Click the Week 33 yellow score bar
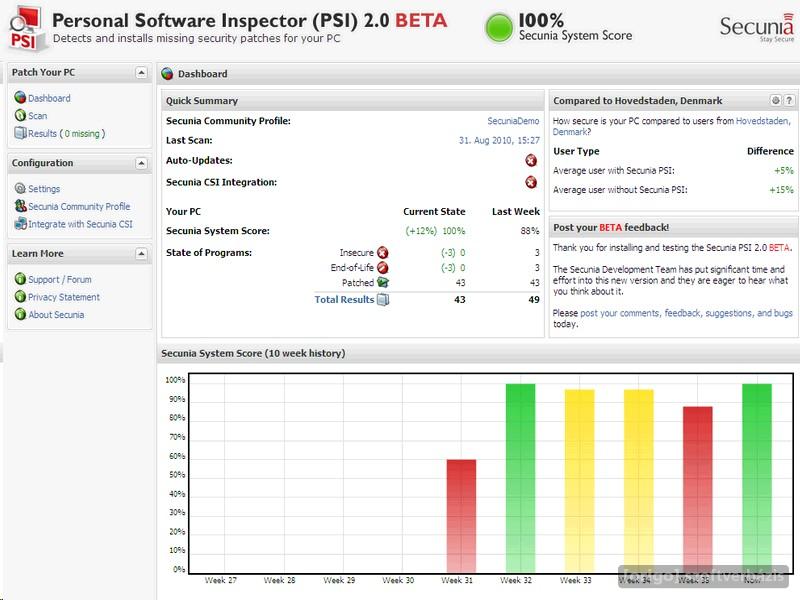The height and width of the screenshot is (600, 800). coord(580,481)
